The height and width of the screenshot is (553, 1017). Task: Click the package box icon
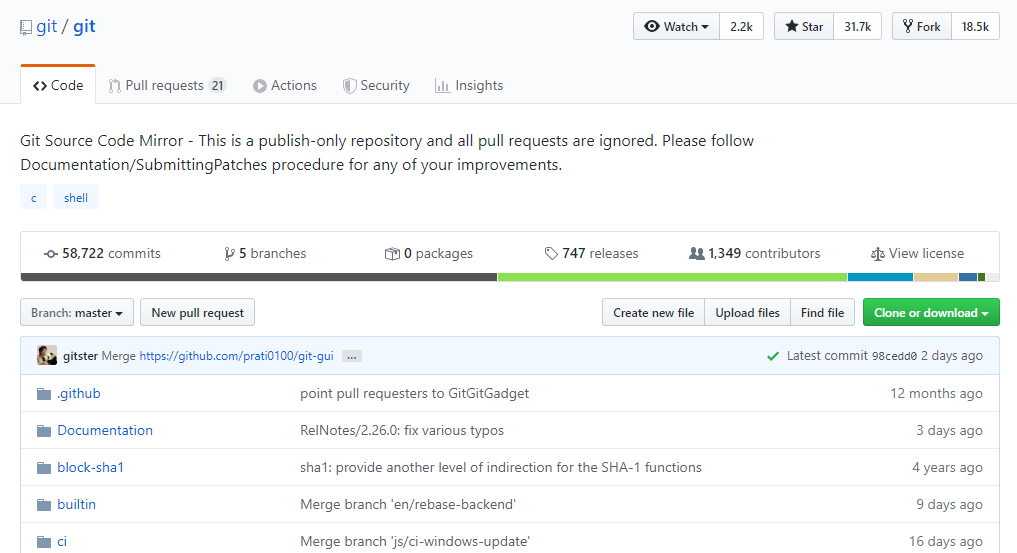[392, 254]
